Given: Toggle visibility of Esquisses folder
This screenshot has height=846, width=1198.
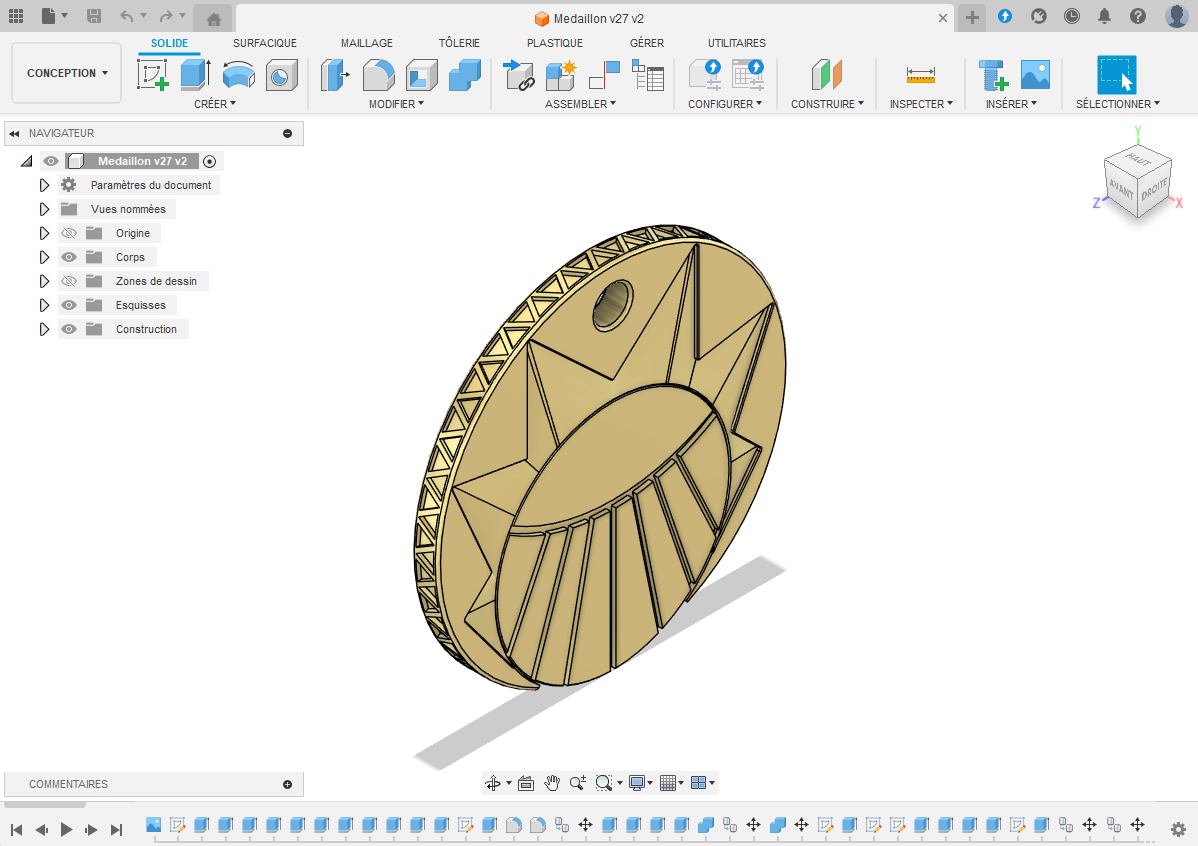Looking at the screenshot, I should (x=69, y=305).
